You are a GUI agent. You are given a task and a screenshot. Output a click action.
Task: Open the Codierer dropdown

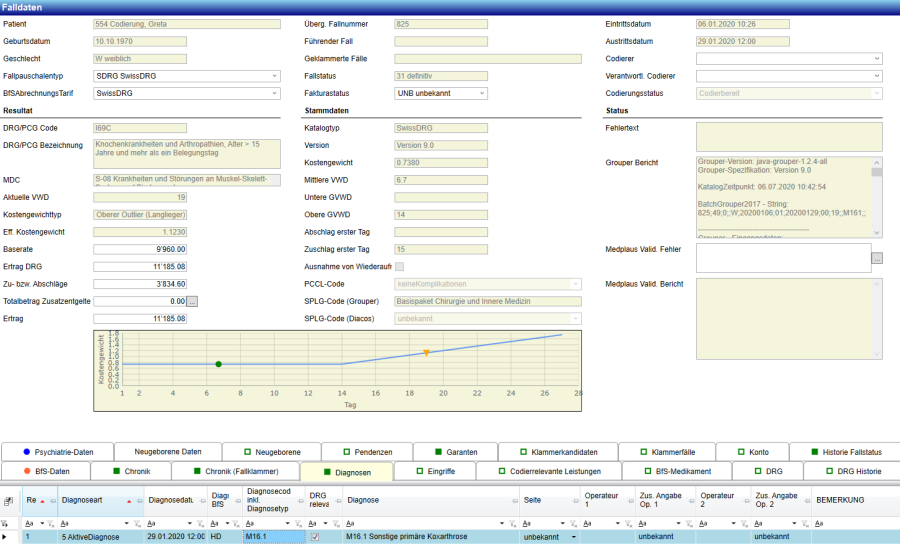tap(877, 59)
